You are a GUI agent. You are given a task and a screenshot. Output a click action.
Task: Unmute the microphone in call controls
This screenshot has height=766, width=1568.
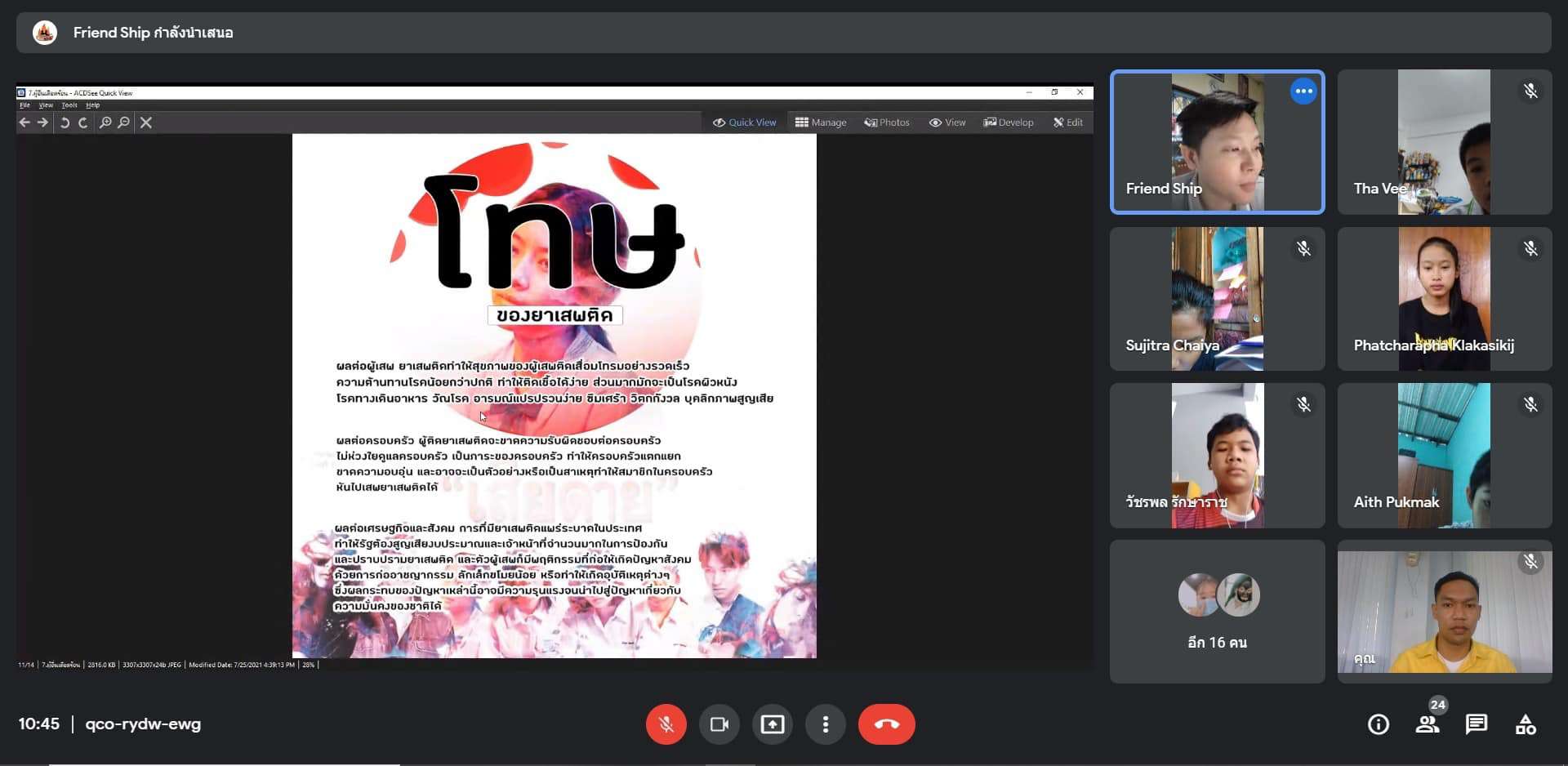coord(666,724)
